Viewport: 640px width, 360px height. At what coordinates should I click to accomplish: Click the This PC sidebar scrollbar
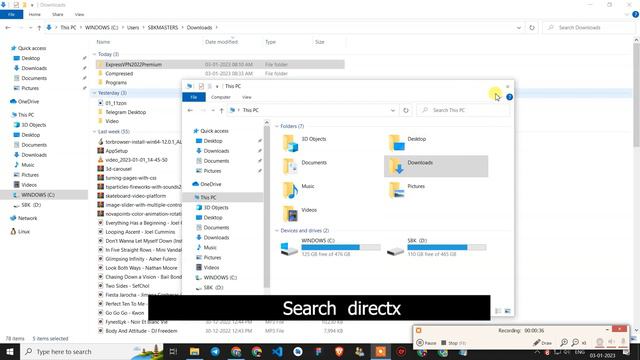267,207
